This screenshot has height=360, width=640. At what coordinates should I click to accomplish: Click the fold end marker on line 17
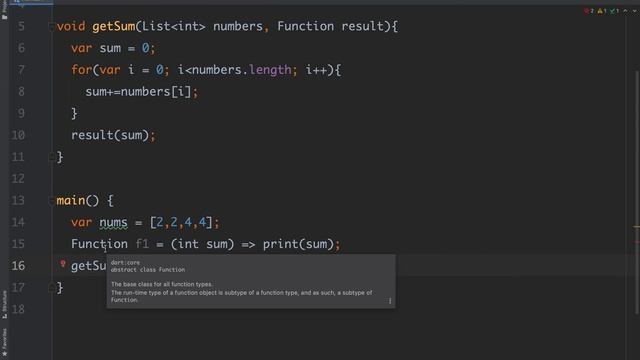coord(51,288)
